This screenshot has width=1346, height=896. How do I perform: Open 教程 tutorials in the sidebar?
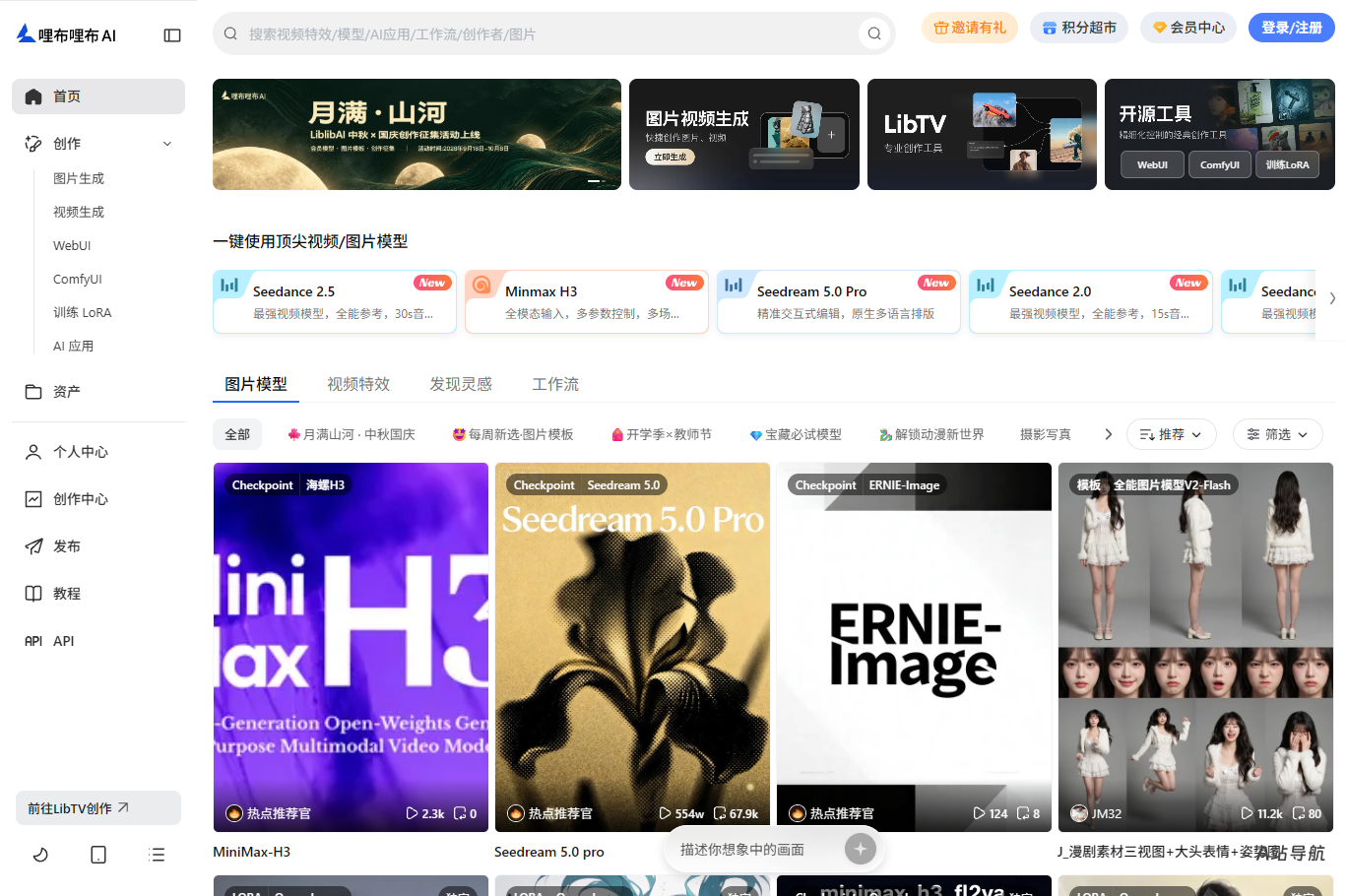point(98,594)
